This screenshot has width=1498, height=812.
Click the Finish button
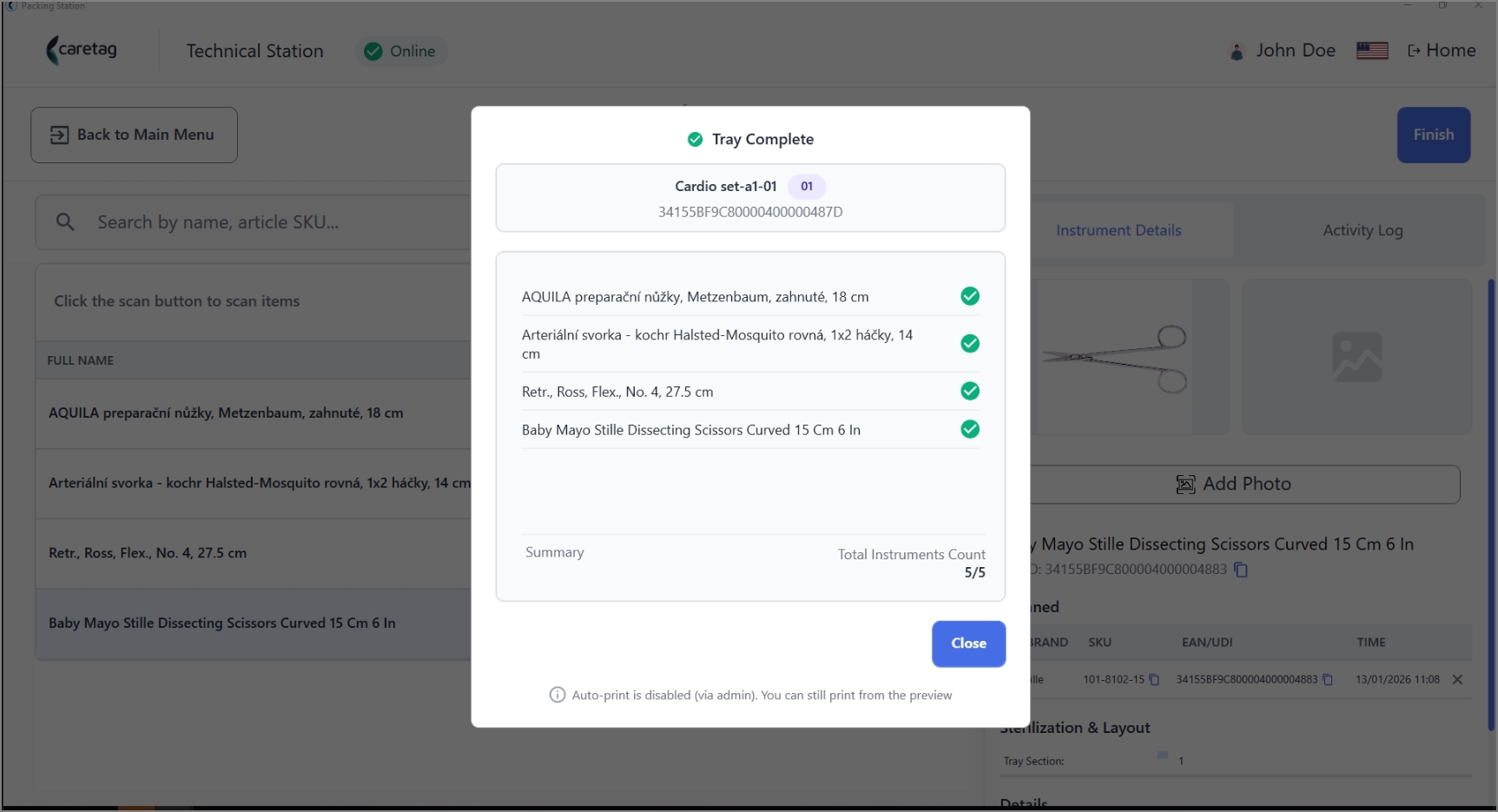pyautogui.click(x=1433, y=135)
